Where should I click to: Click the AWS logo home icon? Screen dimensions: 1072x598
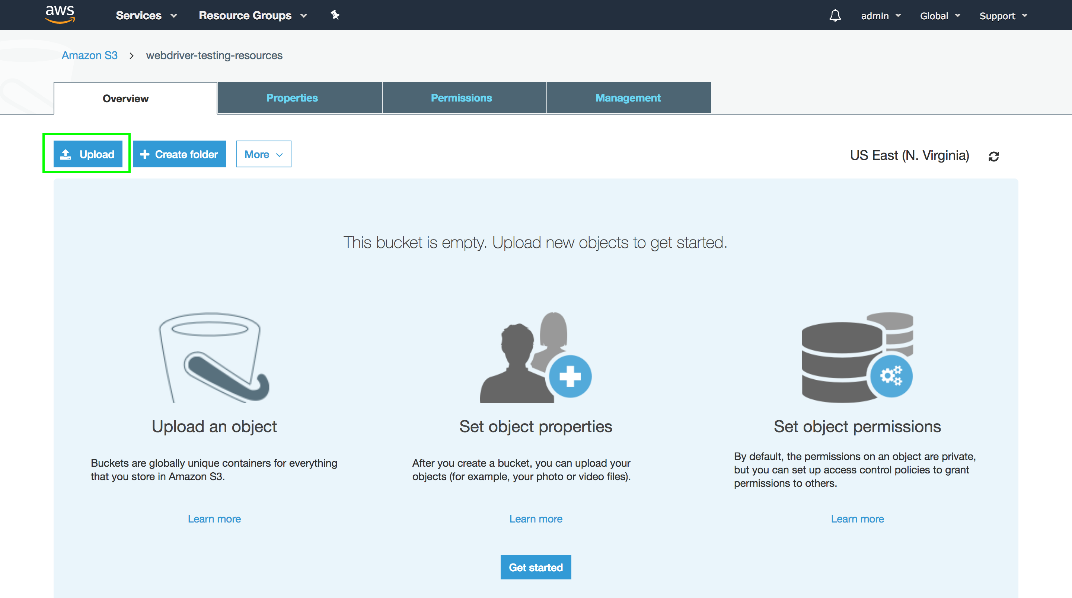[59, 15]
